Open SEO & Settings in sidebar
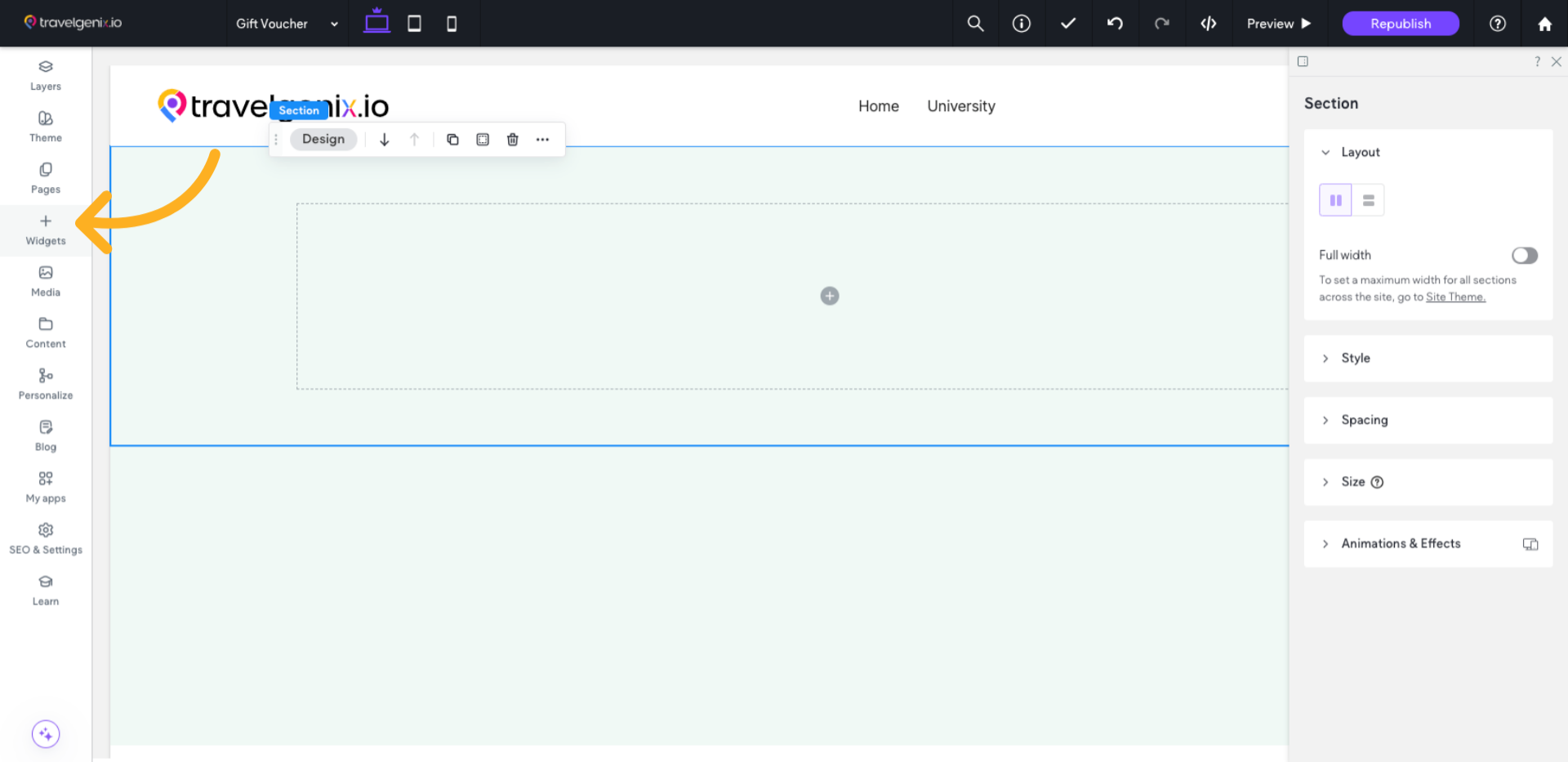1568x762 pixels. [x=46, y=539]
